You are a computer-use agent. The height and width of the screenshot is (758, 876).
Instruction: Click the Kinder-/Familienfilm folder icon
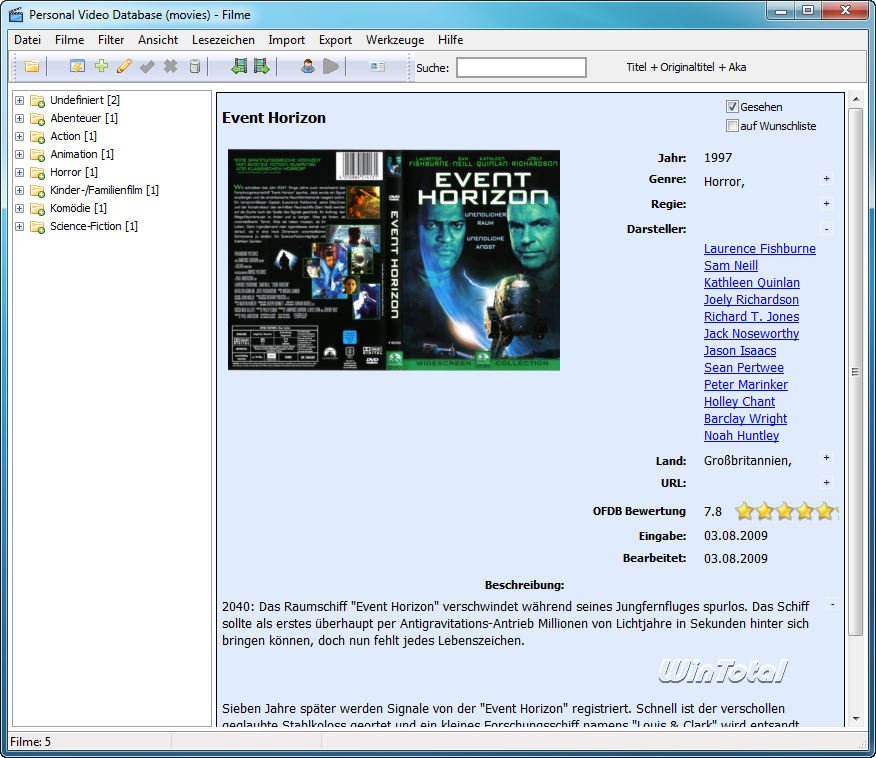coord(37,190)
